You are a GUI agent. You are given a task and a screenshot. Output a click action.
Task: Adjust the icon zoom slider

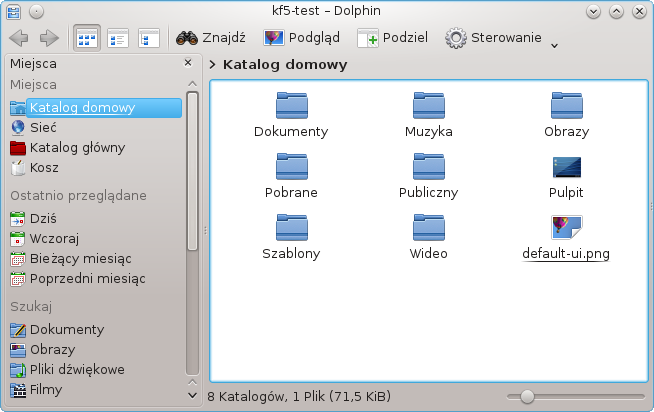(x=527, y=397)
